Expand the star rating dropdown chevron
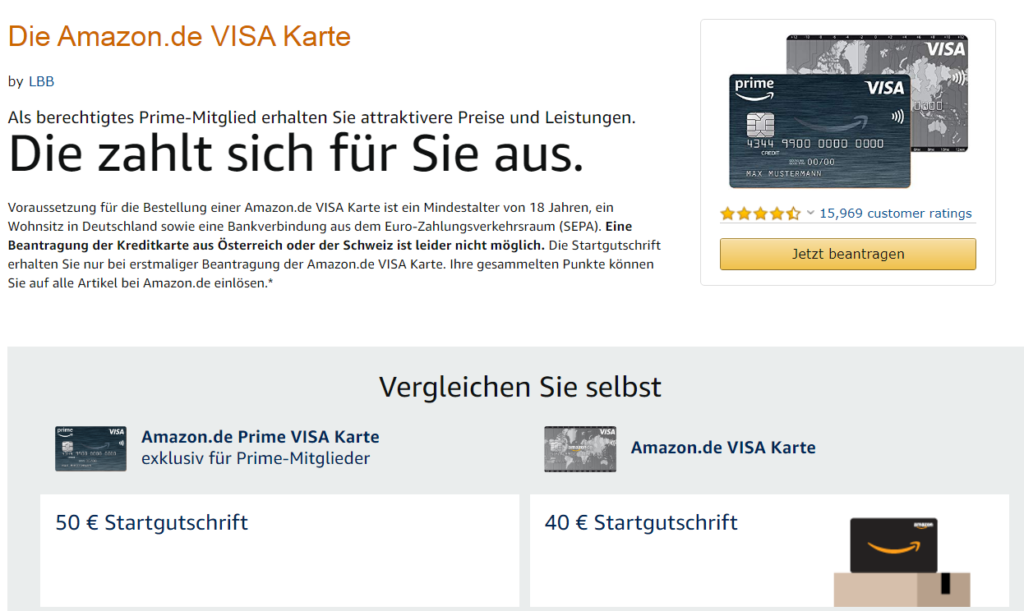 tap(810, 213)
